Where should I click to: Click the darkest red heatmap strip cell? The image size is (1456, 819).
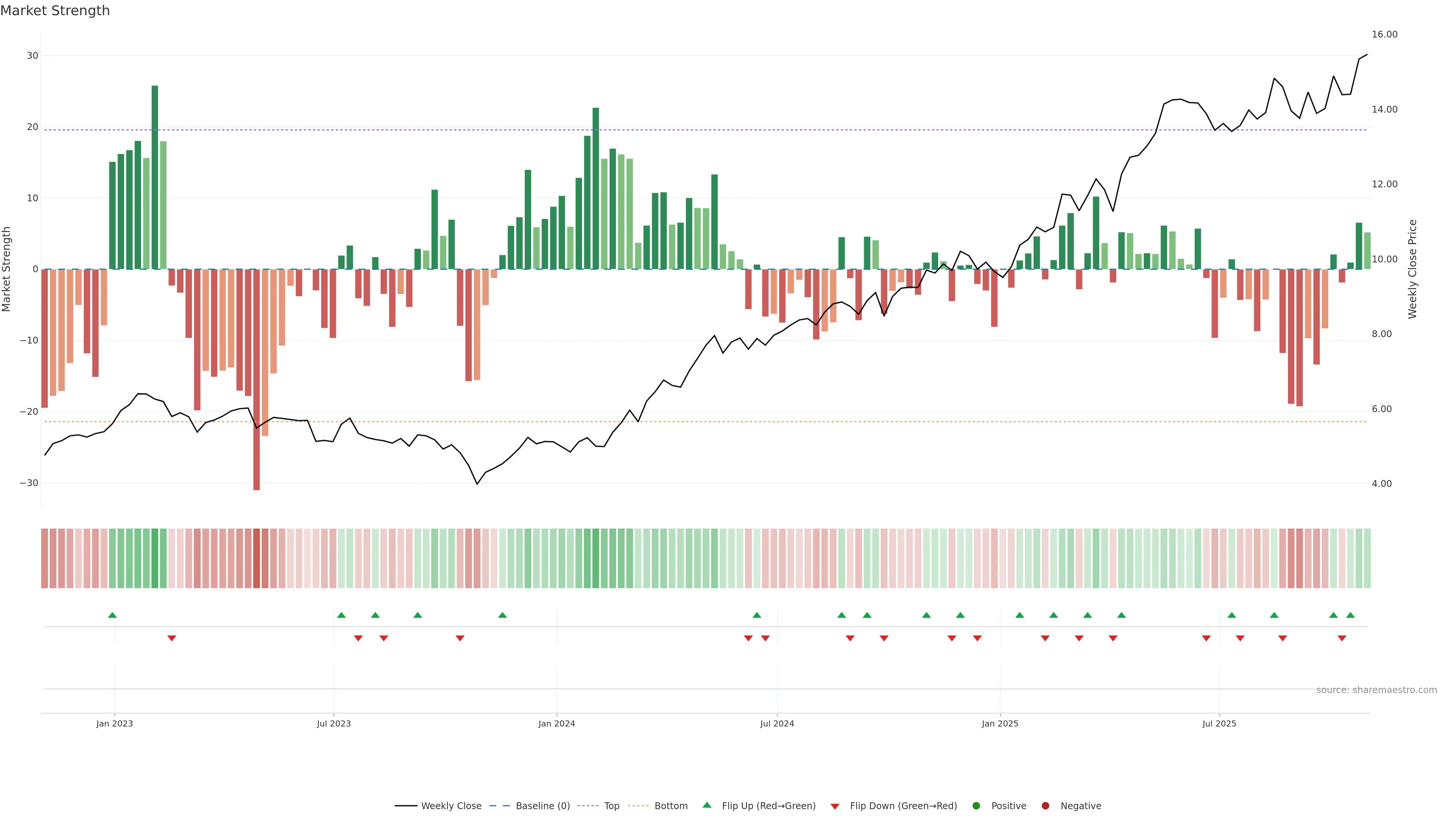(257, 558)
